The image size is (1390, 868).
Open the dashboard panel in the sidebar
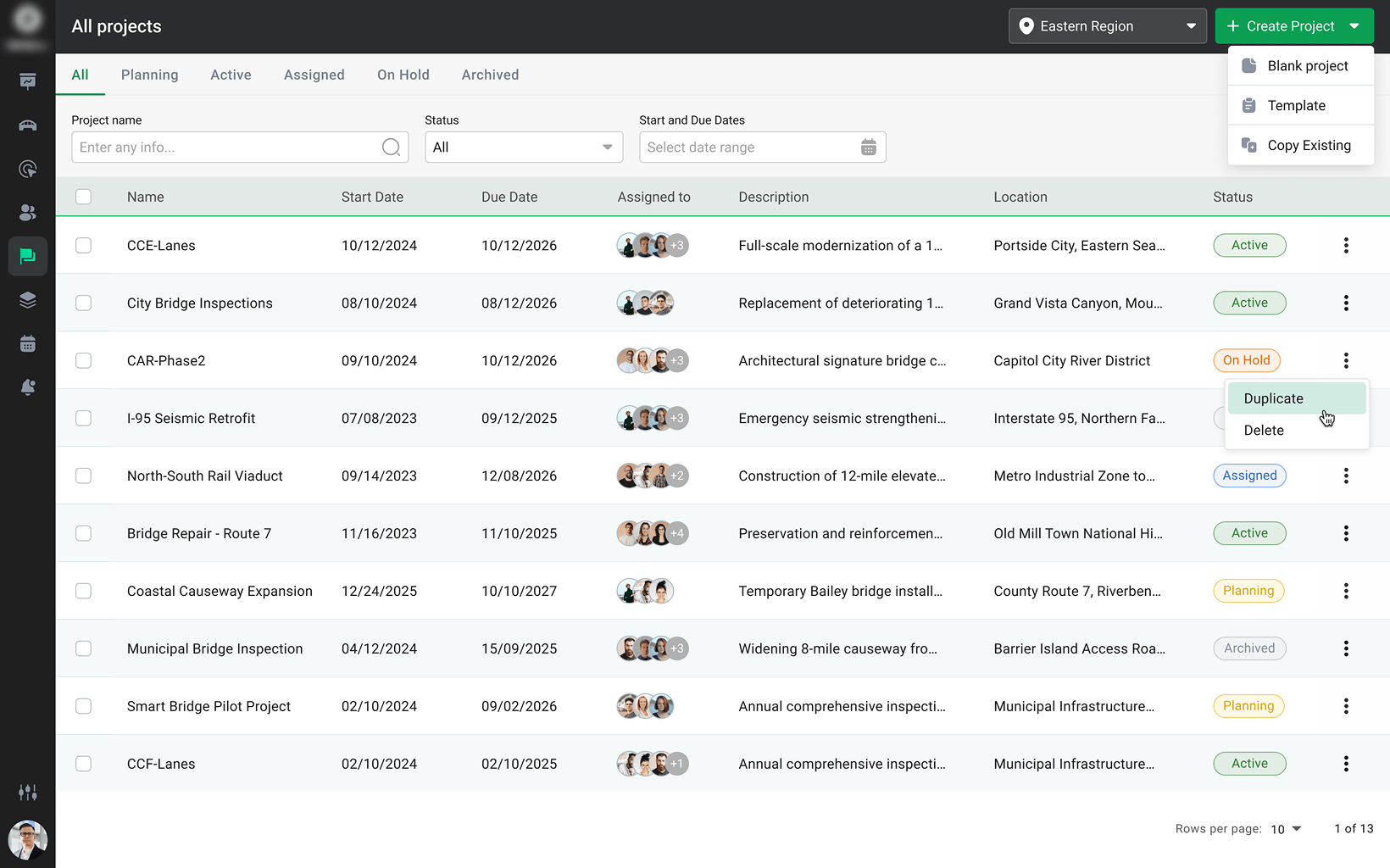[x=27, y=81]
